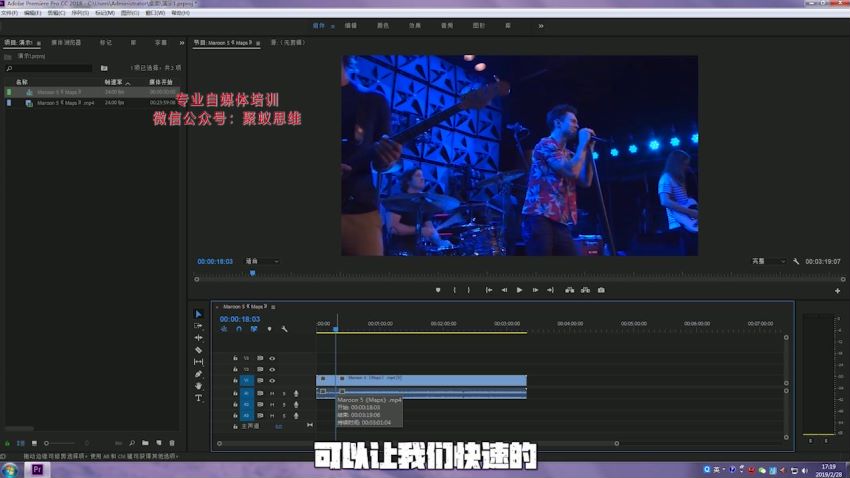Toggle nest sequence insert mode

pos(224,329)
